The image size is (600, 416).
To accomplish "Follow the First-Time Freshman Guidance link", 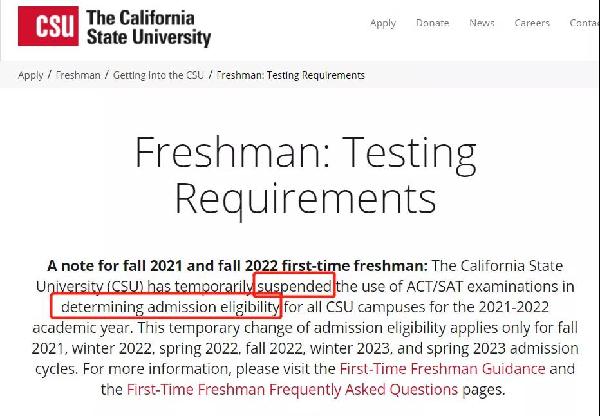I will coord(442,369).
